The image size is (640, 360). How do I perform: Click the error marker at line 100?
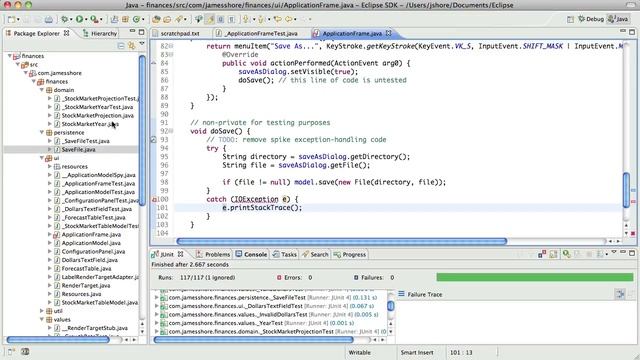(154, 200)
